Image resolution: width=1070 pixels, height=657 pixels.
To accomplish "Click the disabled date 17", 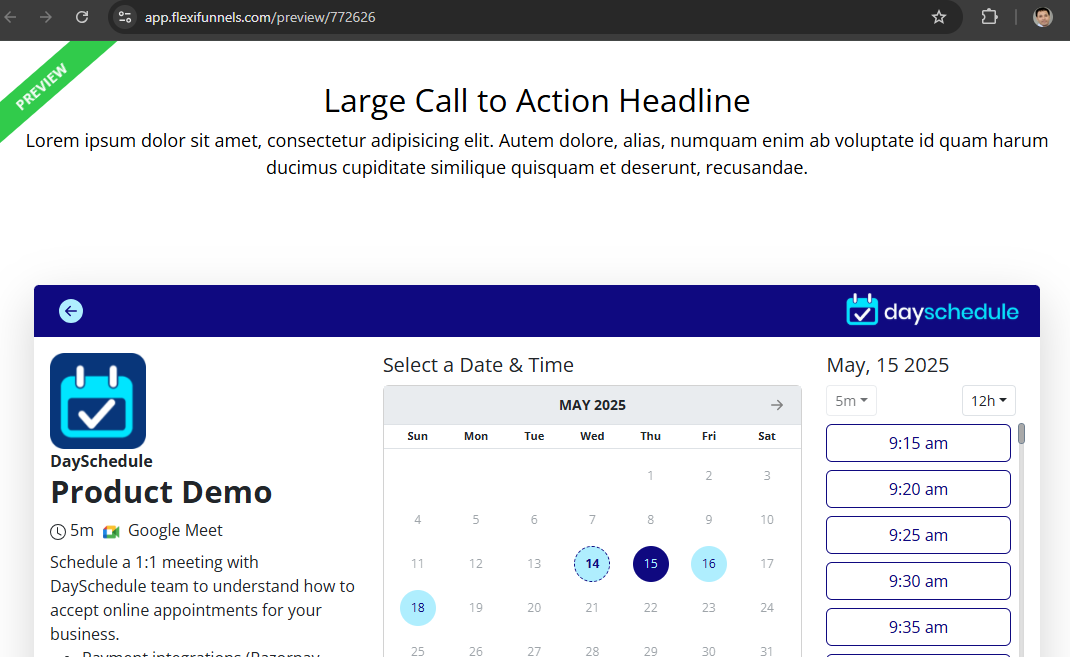I will point(766,564).
